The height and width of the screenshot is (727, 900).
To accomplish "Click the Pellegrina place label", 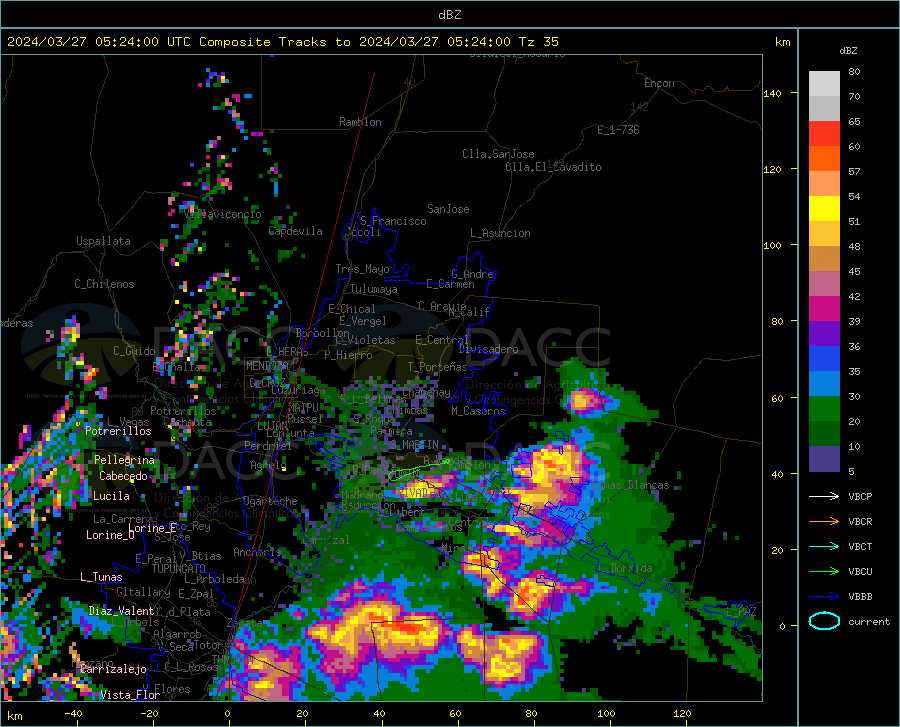I will [x=124, y=460].
